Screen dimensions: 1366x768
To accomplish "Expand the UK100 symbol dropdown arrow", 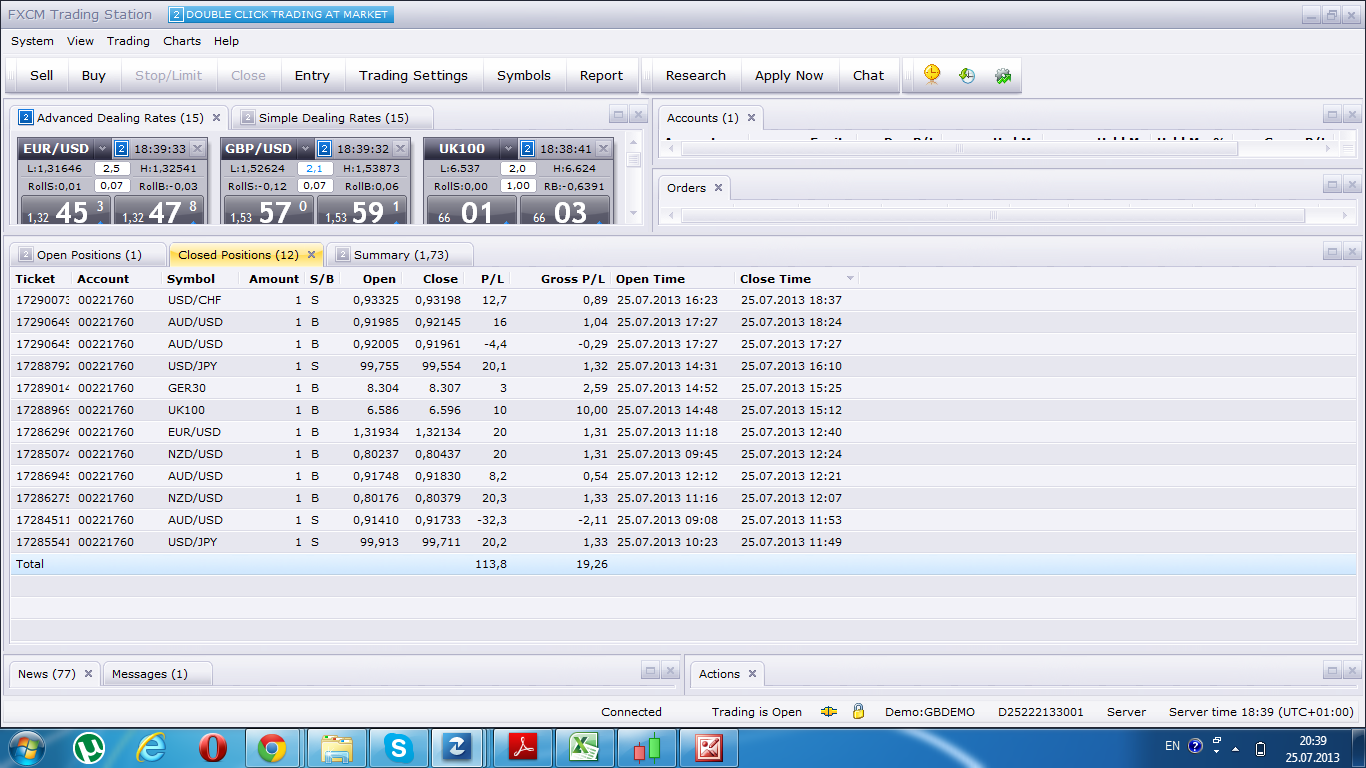I will click(508, 149).
